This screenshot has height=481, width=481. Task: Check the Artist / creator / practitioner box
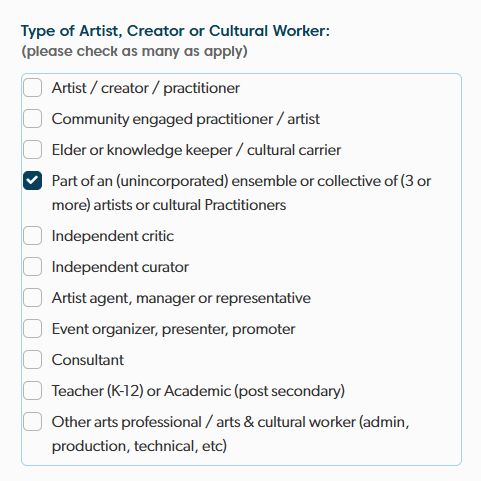coord(32,88)
